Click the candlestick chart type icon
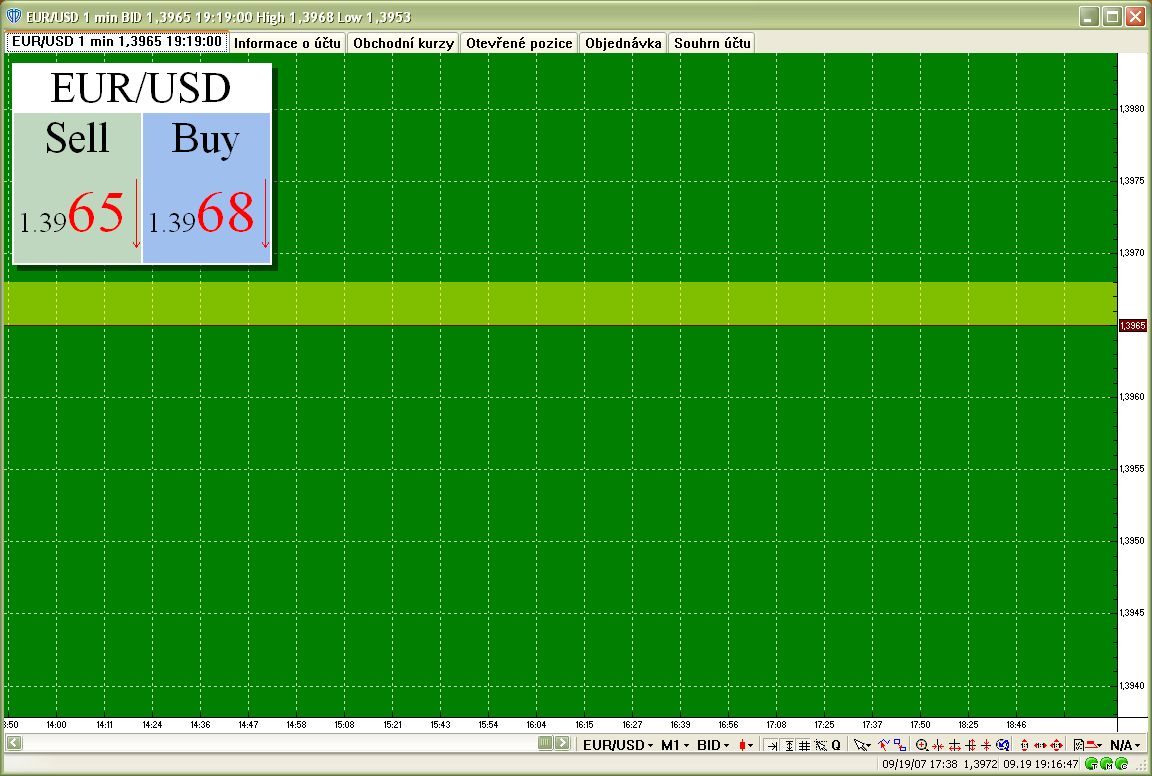 point(743,745)
